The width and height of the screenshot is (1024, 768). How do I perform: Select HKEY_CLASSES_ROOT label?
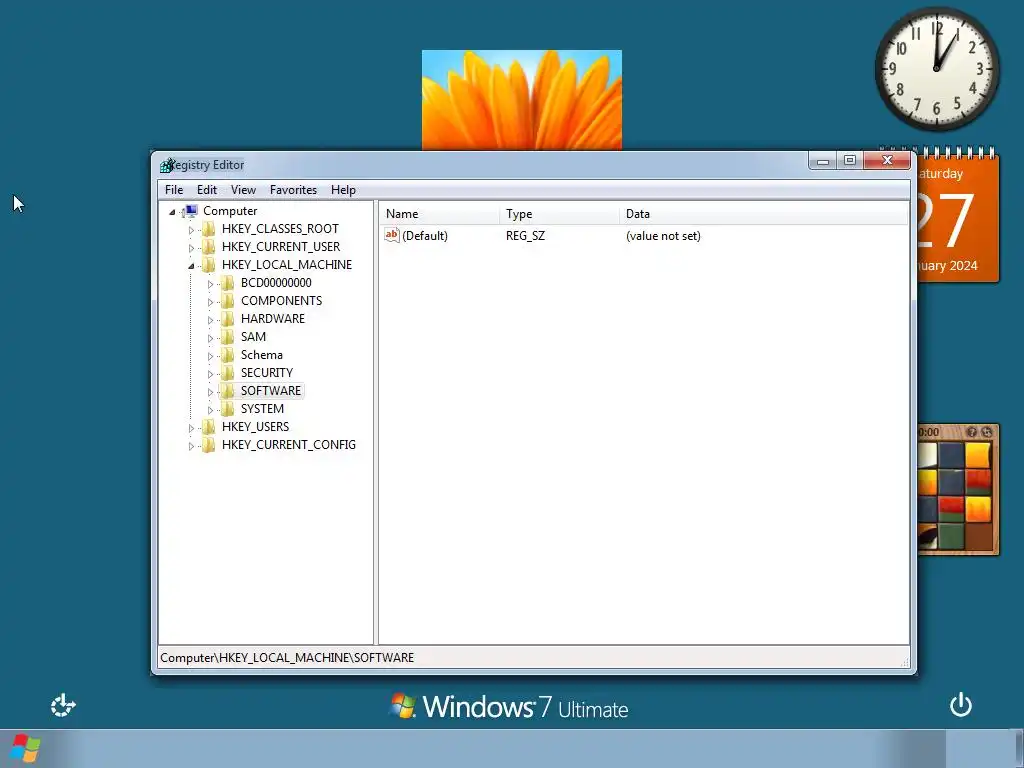coord(280,229)
